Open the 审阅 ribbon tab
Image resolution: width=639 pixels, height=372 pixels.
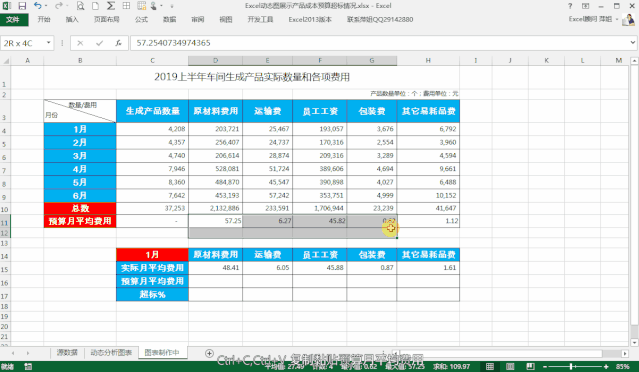[x=198, y=20]
